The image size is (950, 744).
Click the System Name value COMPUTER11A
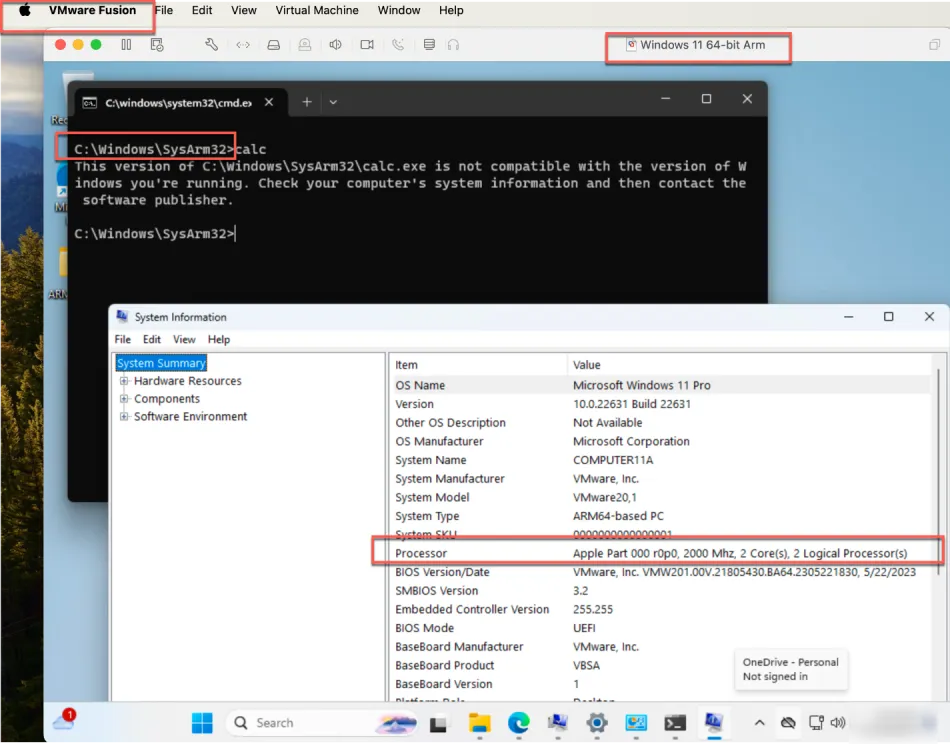(613, 460)
